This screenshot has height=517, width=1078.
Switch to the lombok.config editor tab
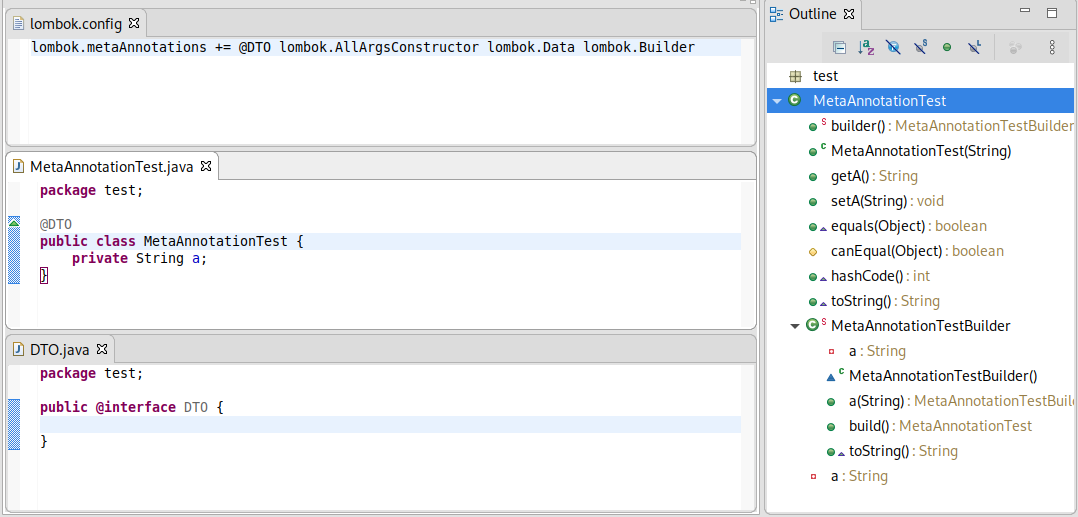tap(76, 24)
